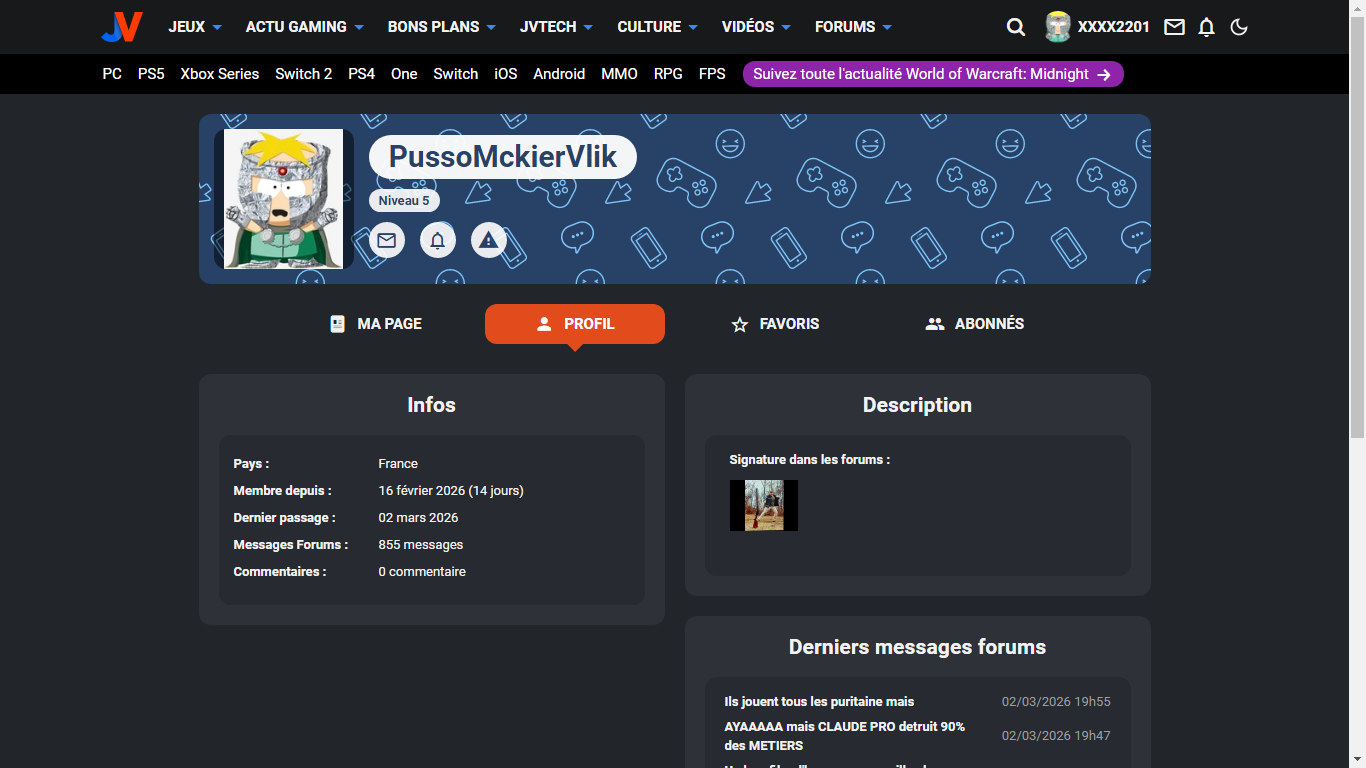Open the header private messages envelope
The width and height of the screenshot is (1366, 768).
(1174, 27)
